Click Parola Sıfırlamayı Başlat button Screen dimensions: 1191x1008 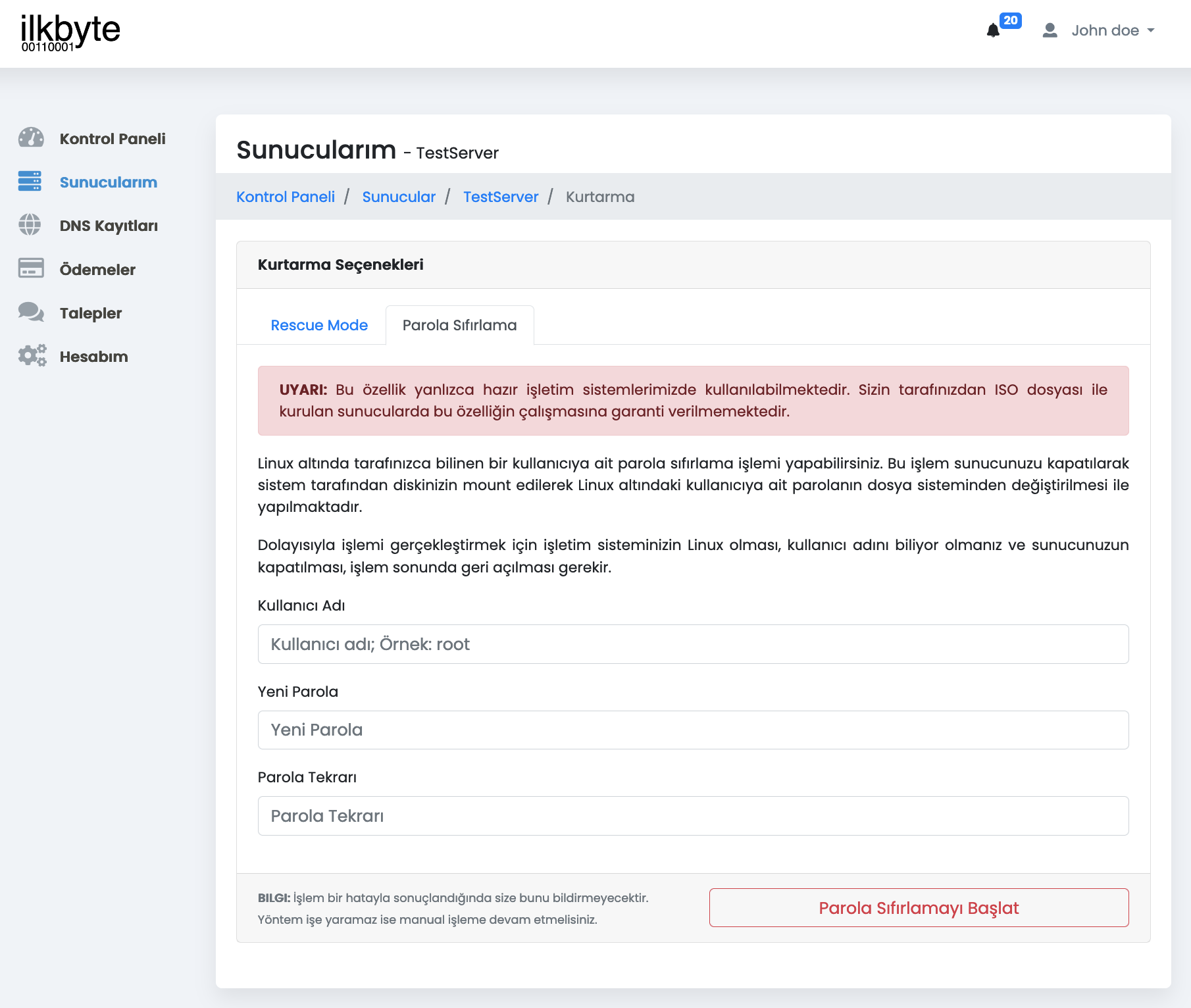[x=919, y=908]
